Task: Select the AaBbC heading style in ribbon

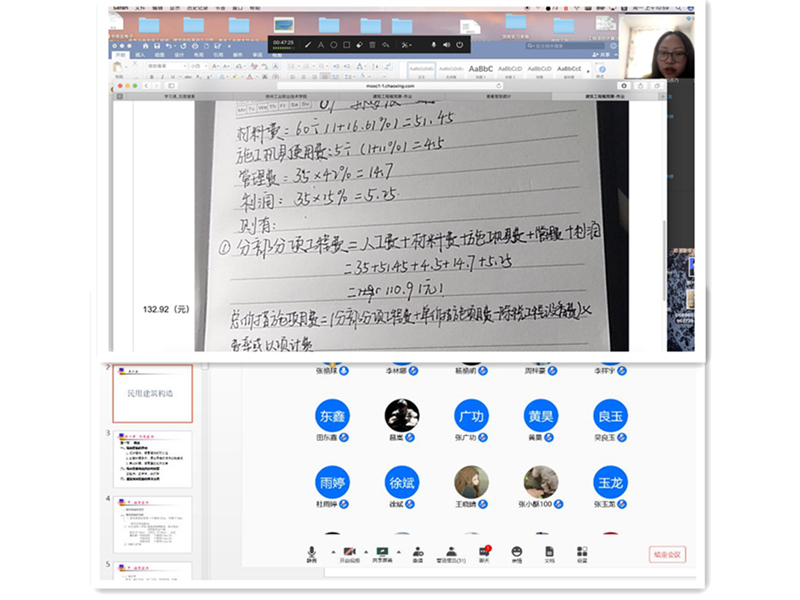Action: 481,69
